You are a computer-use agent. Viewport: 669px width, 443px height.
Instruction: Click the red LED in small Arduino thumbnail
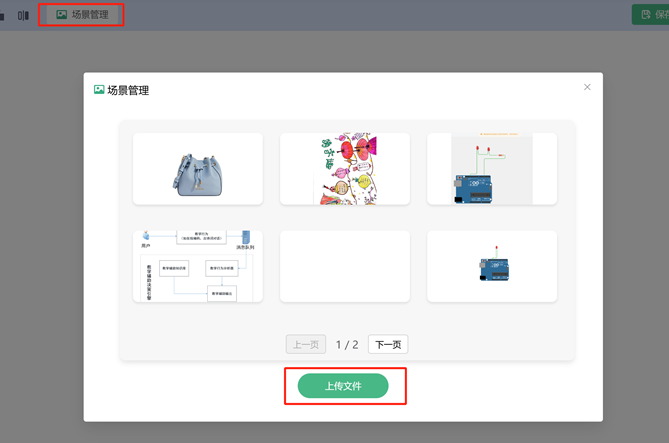495,247
